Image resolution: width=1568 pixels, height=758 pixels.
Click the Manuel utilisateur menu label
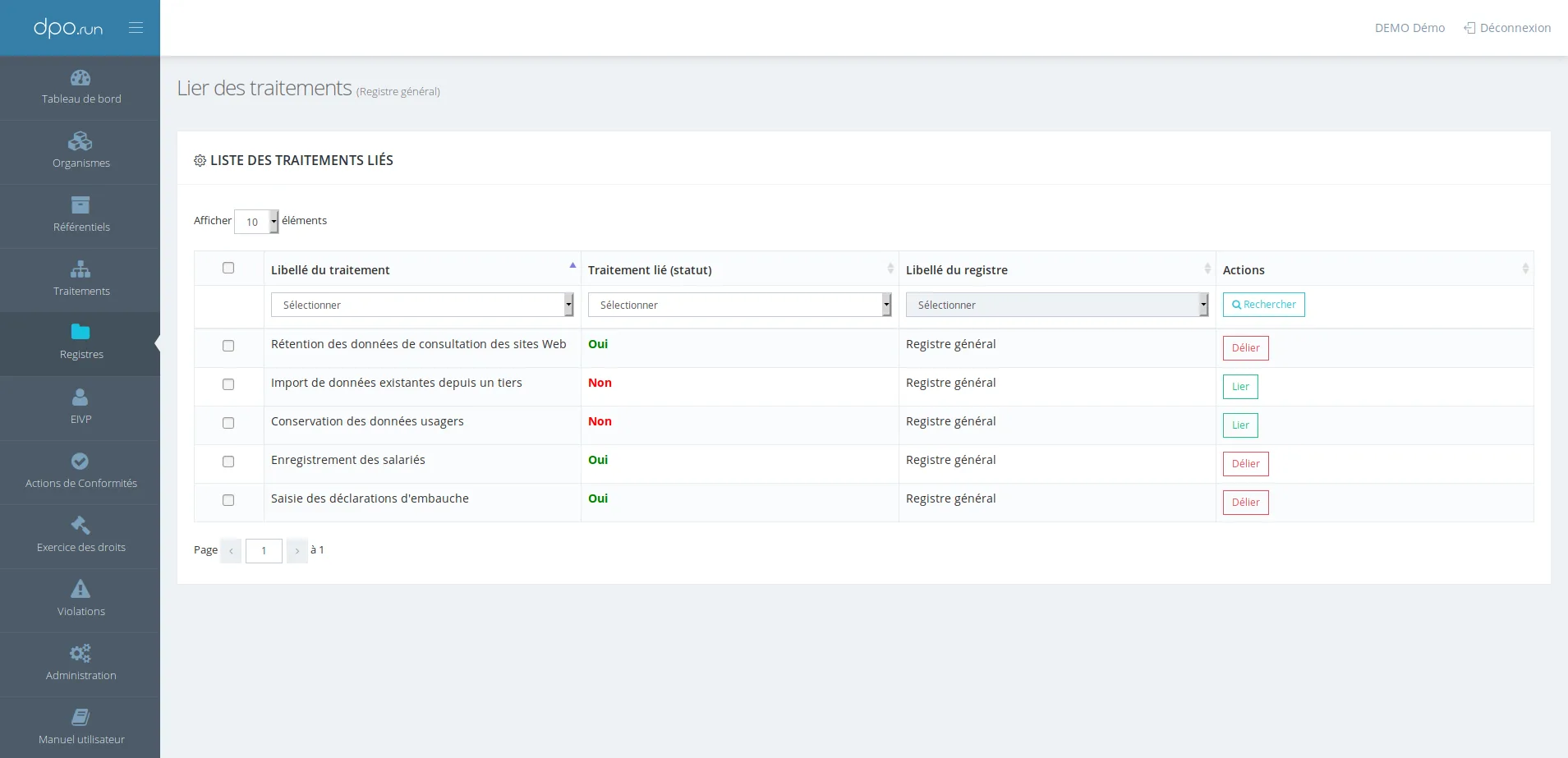(x=81, y=739)
